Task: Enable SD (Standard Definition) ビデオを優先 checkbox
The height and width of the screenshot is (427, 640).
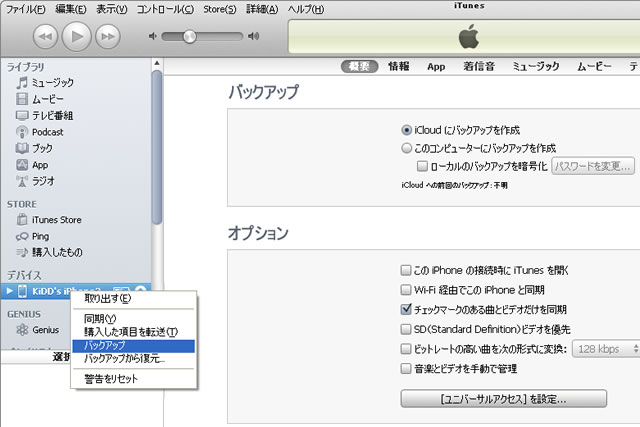Action: (x=405, y=329)
